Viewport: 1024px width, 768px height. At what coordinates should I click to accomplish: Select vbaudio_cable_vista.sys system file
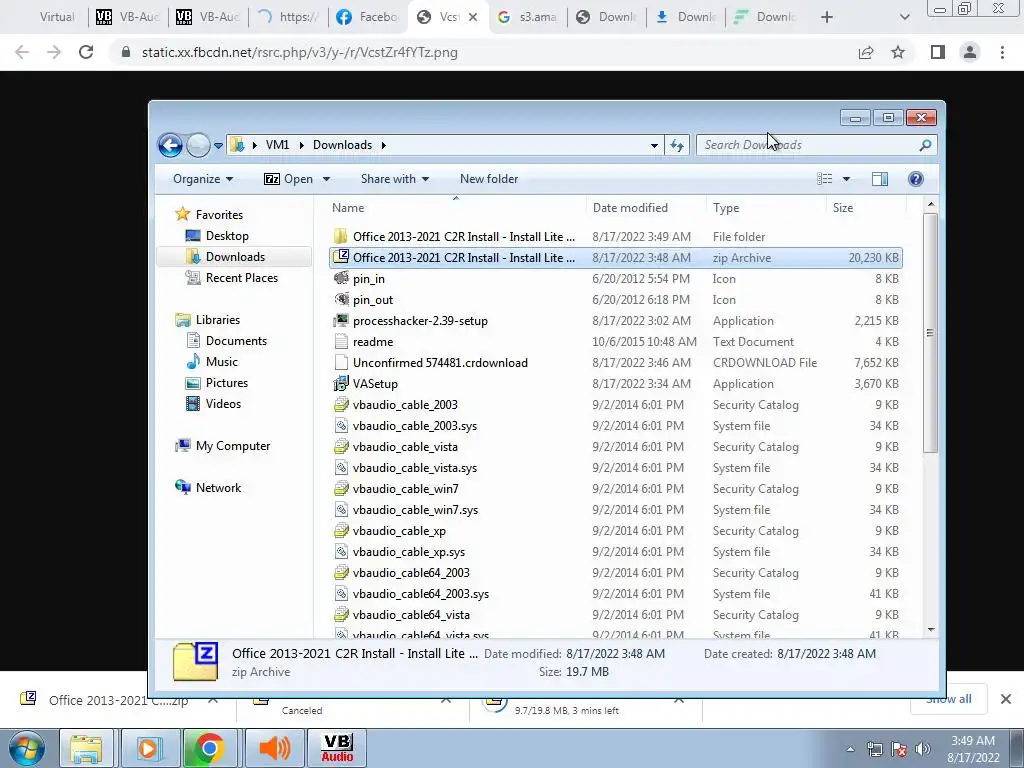coord(415,468)
